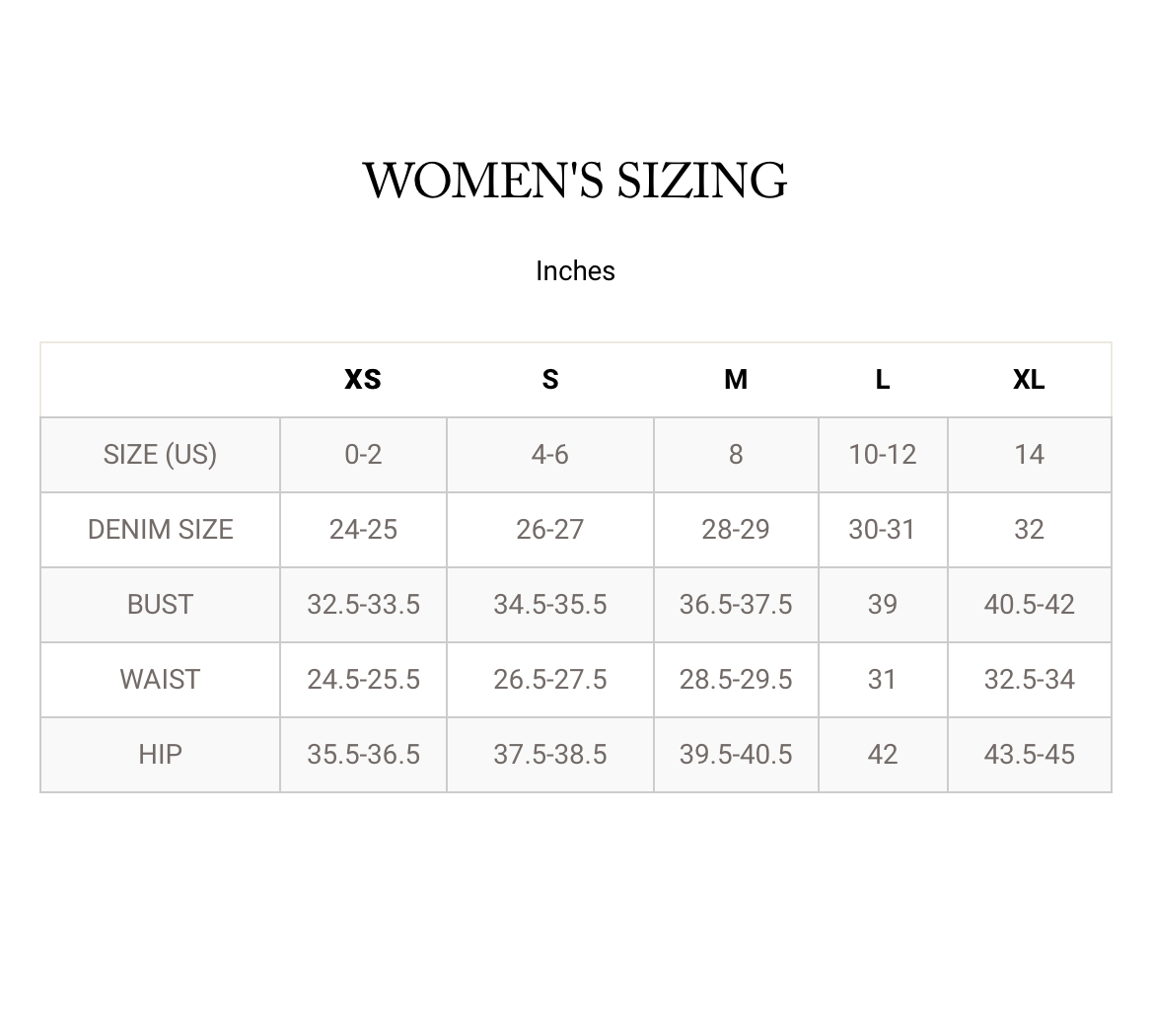Click the 32.5-34 waist cell
This screenshot has width=1152, height=1036.
pos(1029,680)
